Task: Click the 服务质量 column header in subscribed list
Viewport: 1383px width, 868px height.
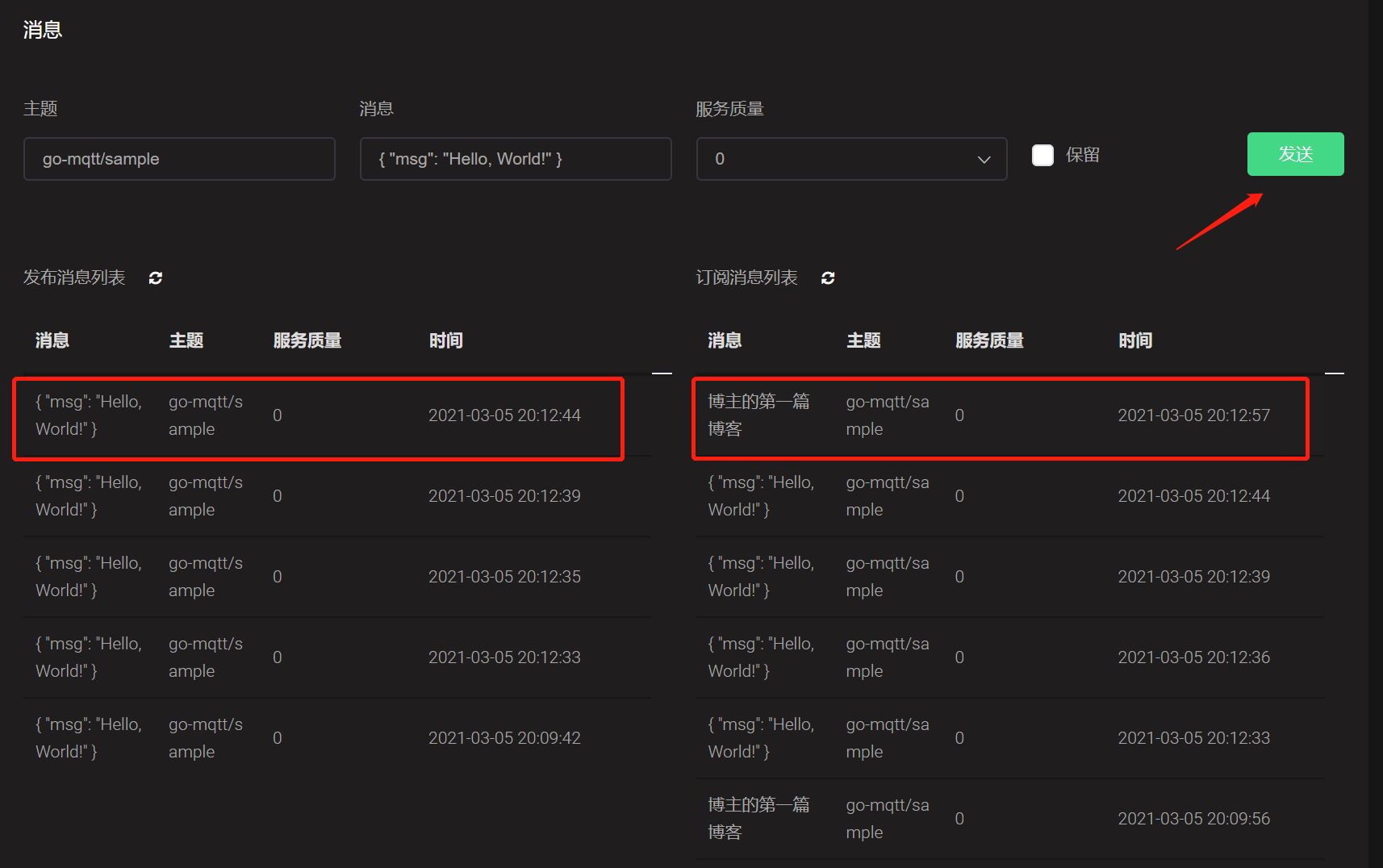Action: (988, 340)
